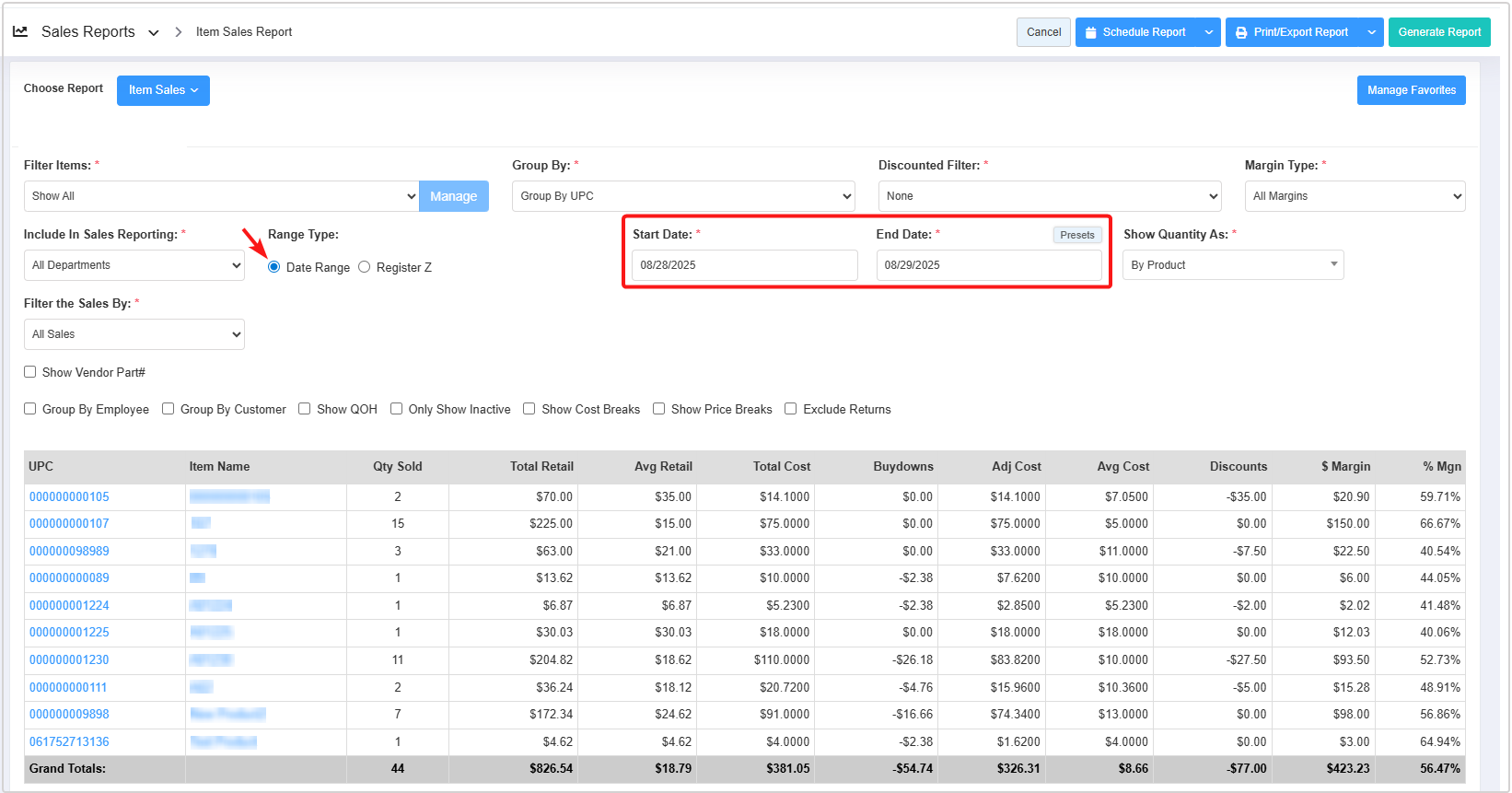Click the Manage filter items button

tap(453, 196)
